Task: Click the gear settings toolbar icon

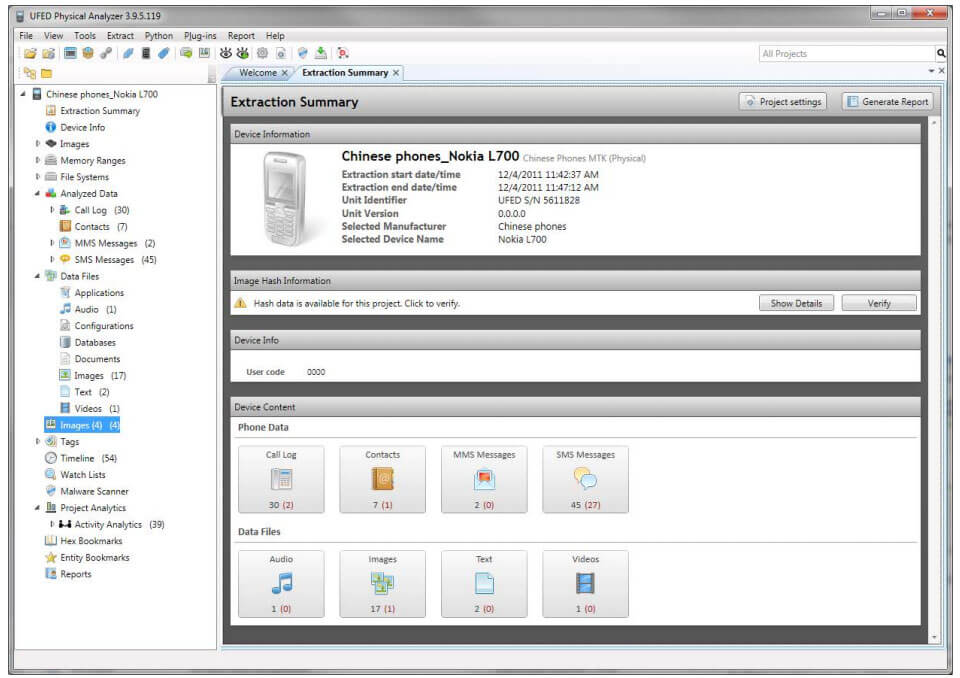Action: 262,53
